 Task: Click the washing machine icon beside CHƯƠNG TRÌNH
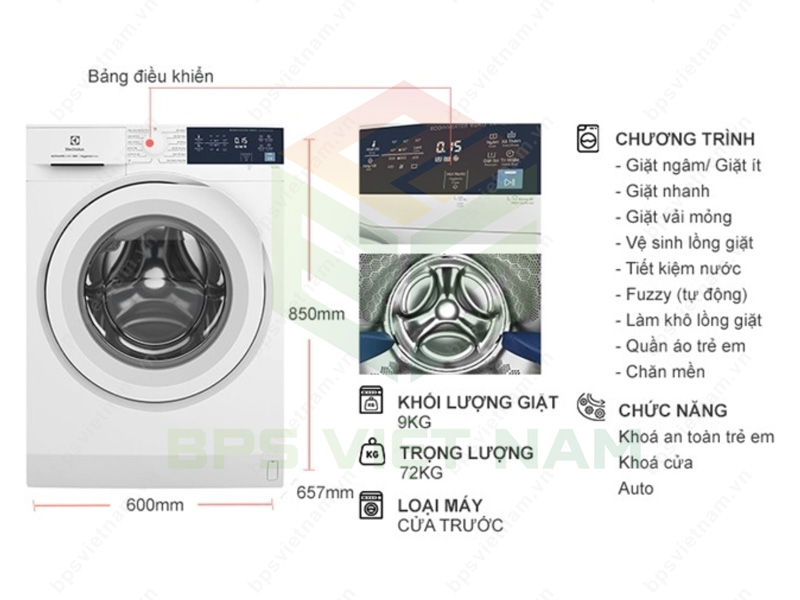pos(587,138)
